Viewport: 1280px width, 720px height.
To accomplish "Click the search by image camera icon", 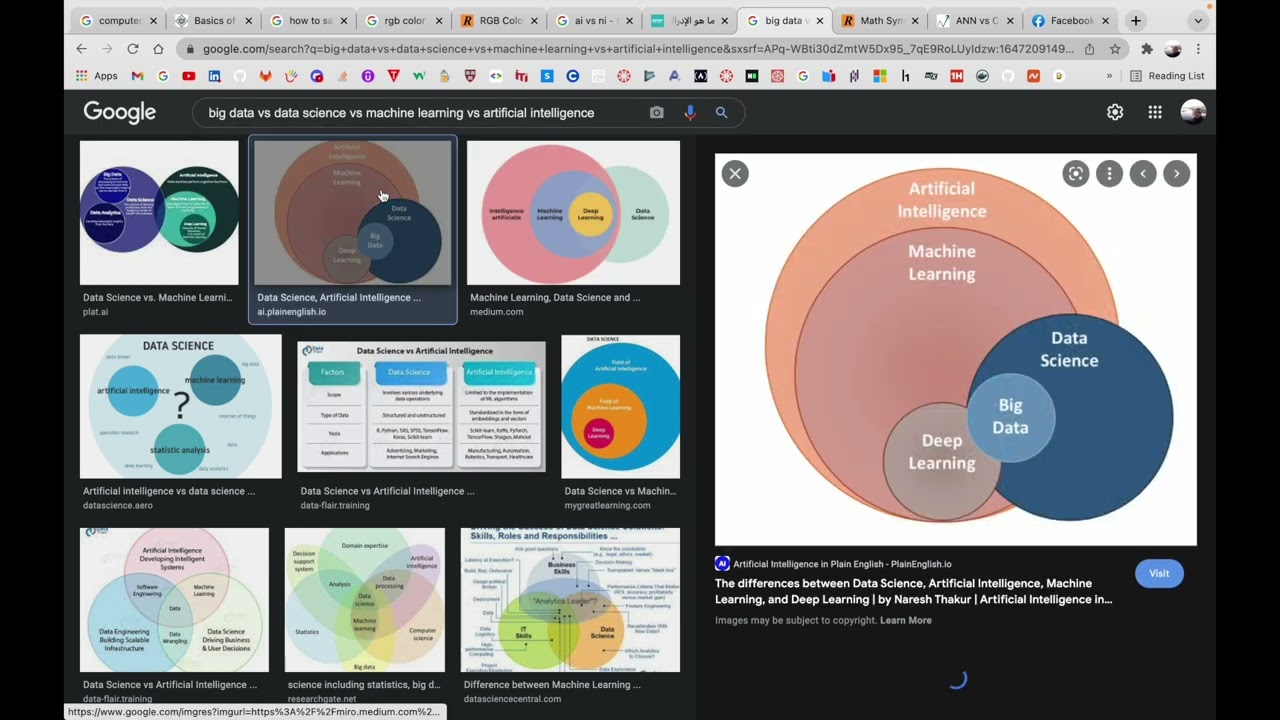I will click(656, 113).
